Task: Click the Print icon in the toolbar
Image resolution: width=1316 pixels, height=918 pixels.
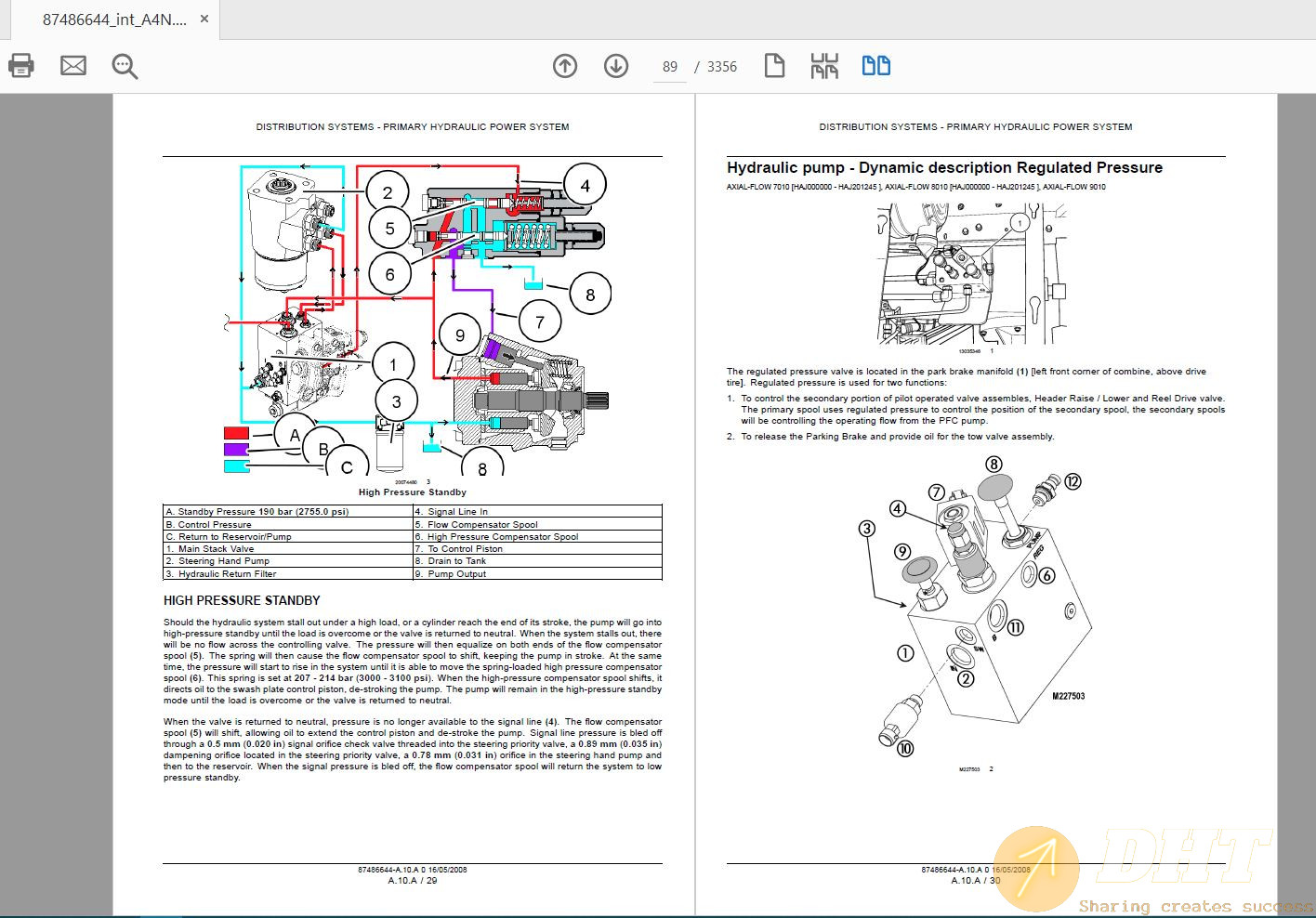Action: pyautogui.click(x=21, y=66)
